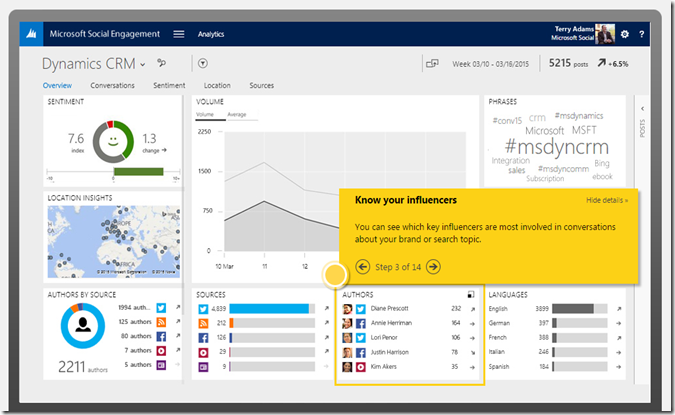675x415 pixels.
Task: Click the 5215 posts count
Action: click(x=568, y=63)
